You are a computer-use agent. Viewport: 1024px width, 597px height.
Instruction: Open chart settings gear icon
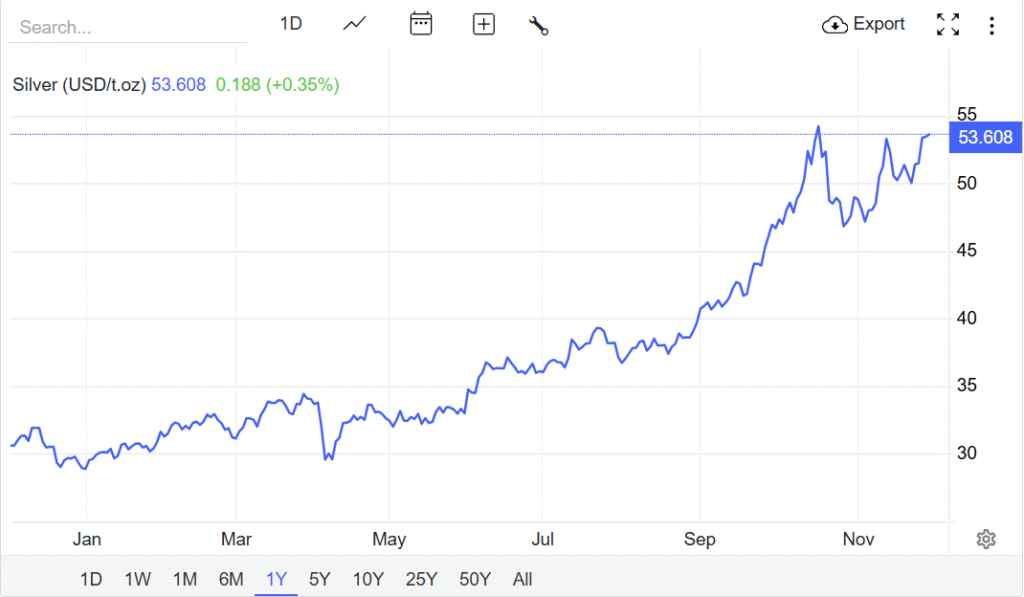tap(986, 540)
